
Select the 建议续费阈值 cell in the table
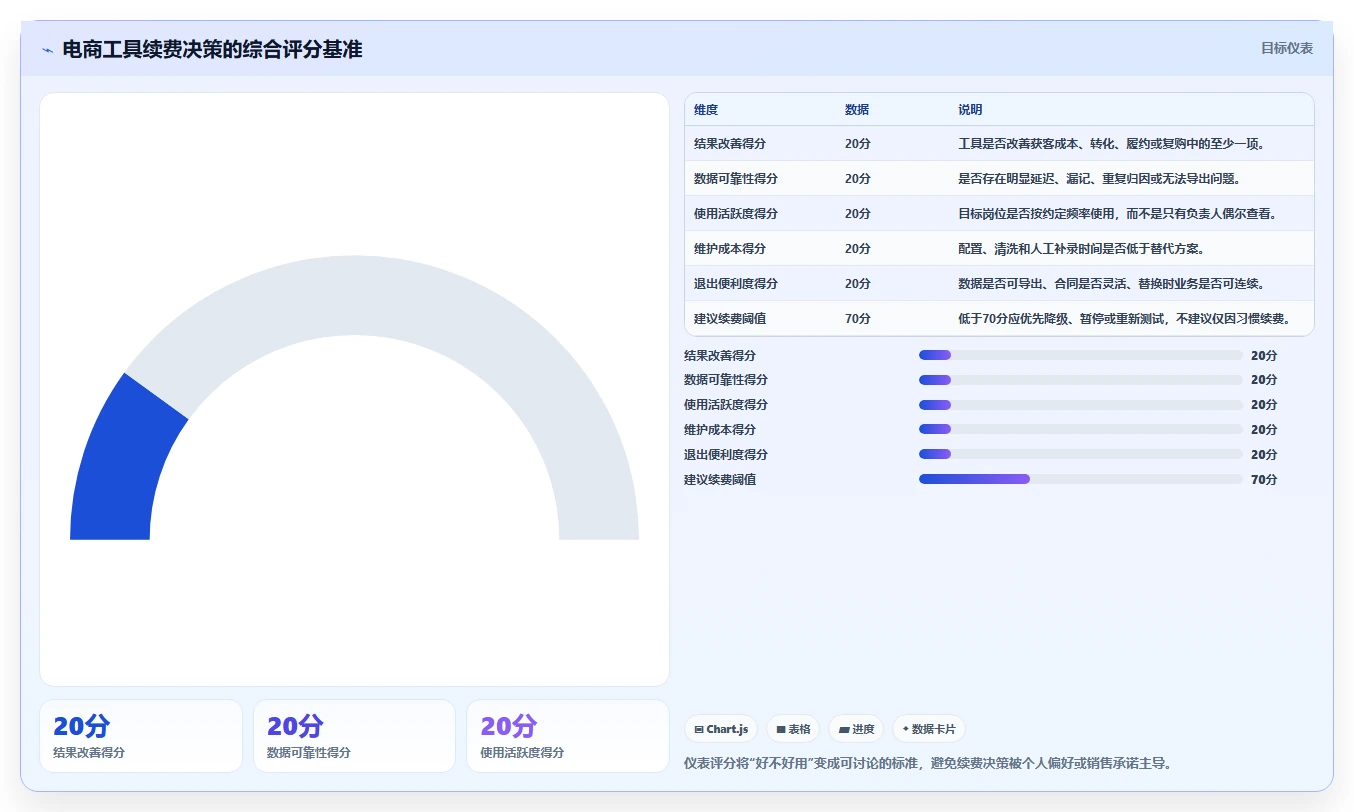coord(730,319)
